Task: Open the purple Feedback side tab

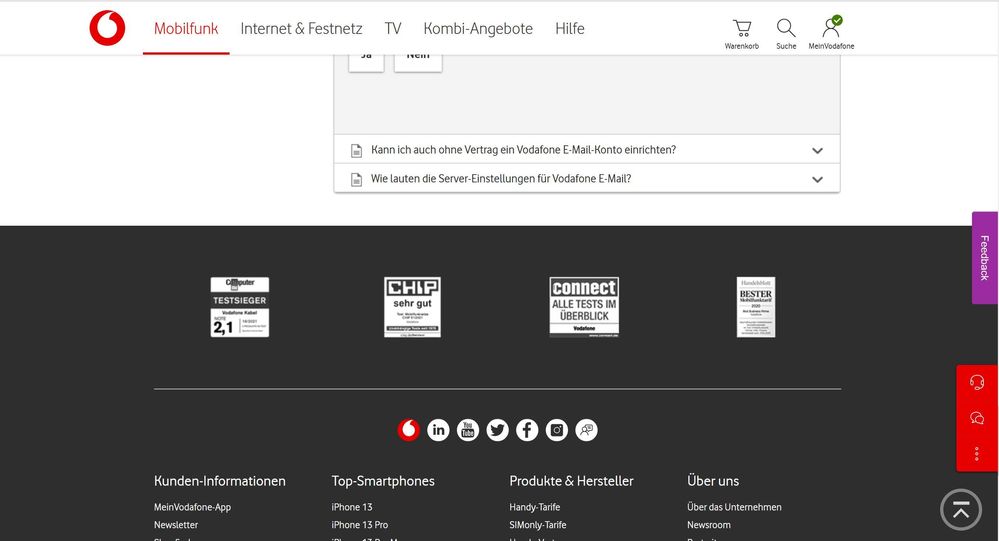Action: 984,257
